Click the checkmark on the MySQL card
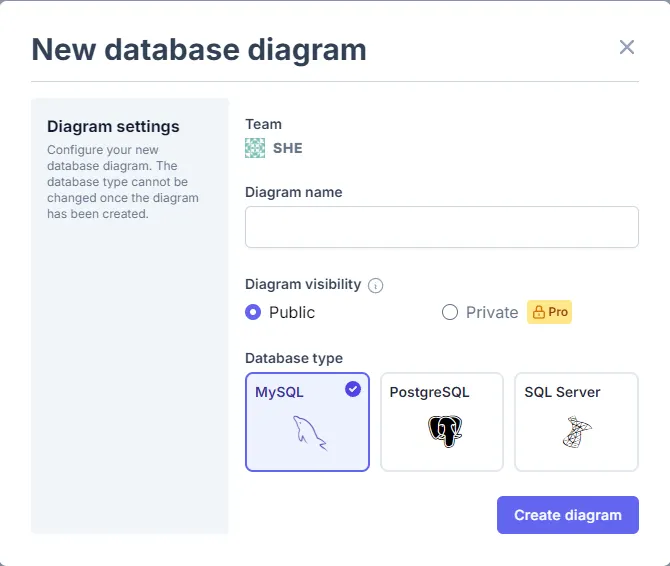Viewport: 670px width, 566px height. tap(353, 389)
